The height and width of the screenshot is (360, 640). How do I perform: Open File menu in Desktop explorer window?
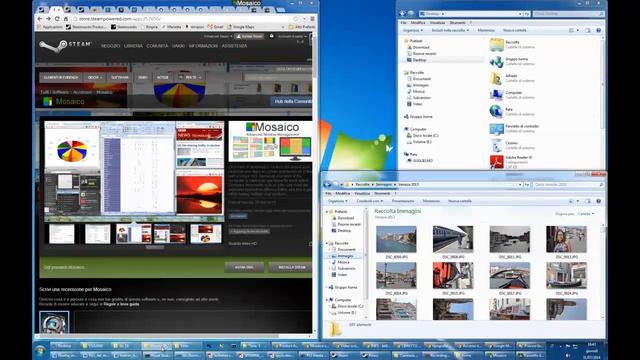(x=403, y=23)
